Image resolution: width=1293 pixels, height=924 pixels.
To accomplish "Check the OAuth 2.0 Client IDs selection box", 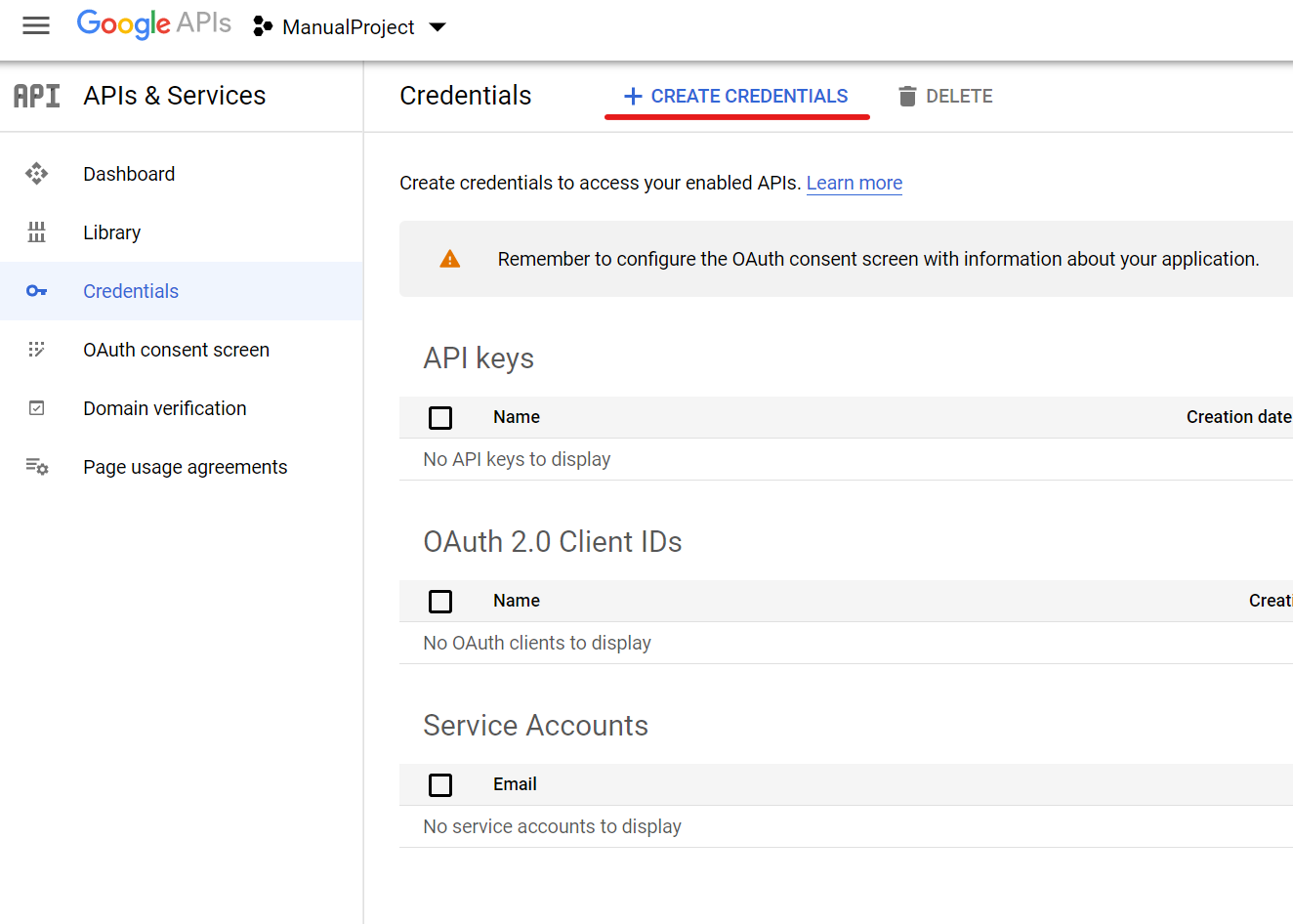I will [440, 601].
